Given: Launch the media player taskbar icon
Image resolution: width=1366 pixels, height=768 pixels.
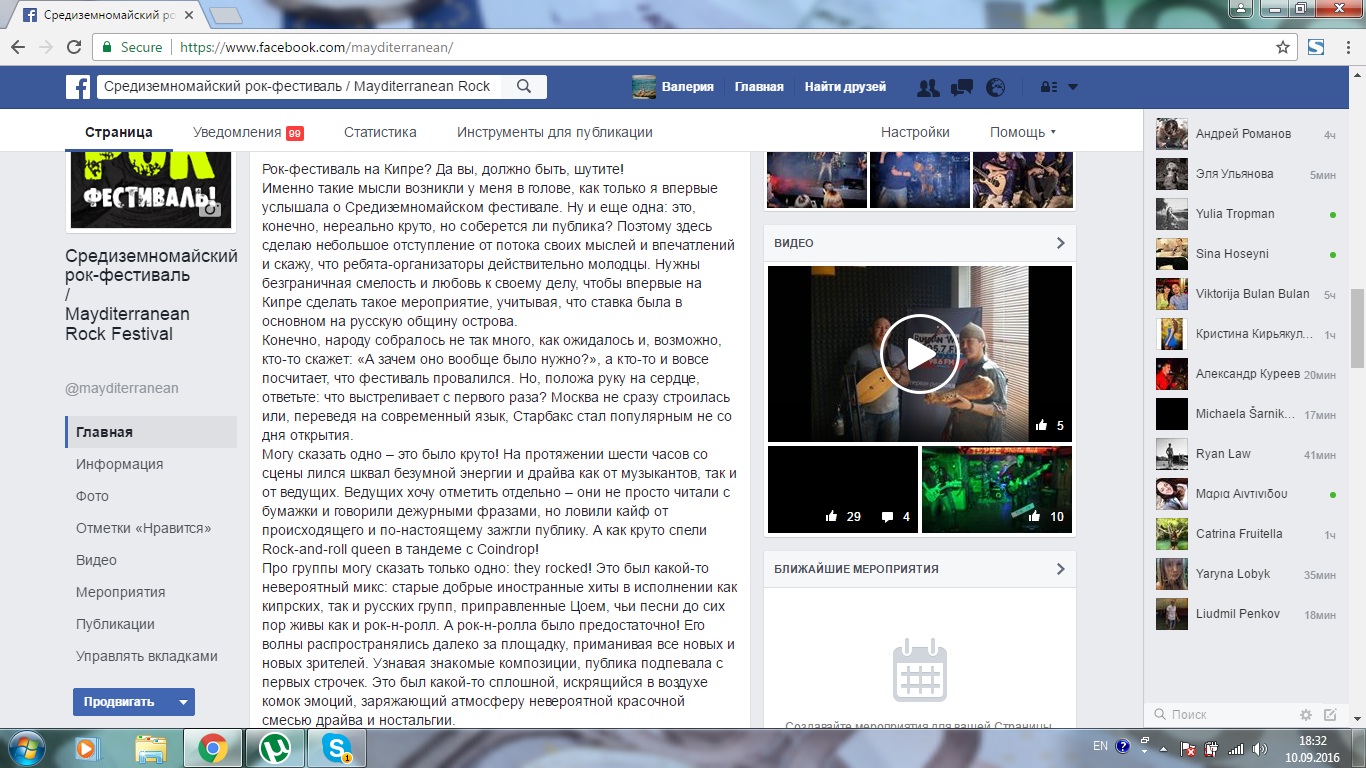Looking at the screenshot, I should pyautogui.click(x=87, y=748).
